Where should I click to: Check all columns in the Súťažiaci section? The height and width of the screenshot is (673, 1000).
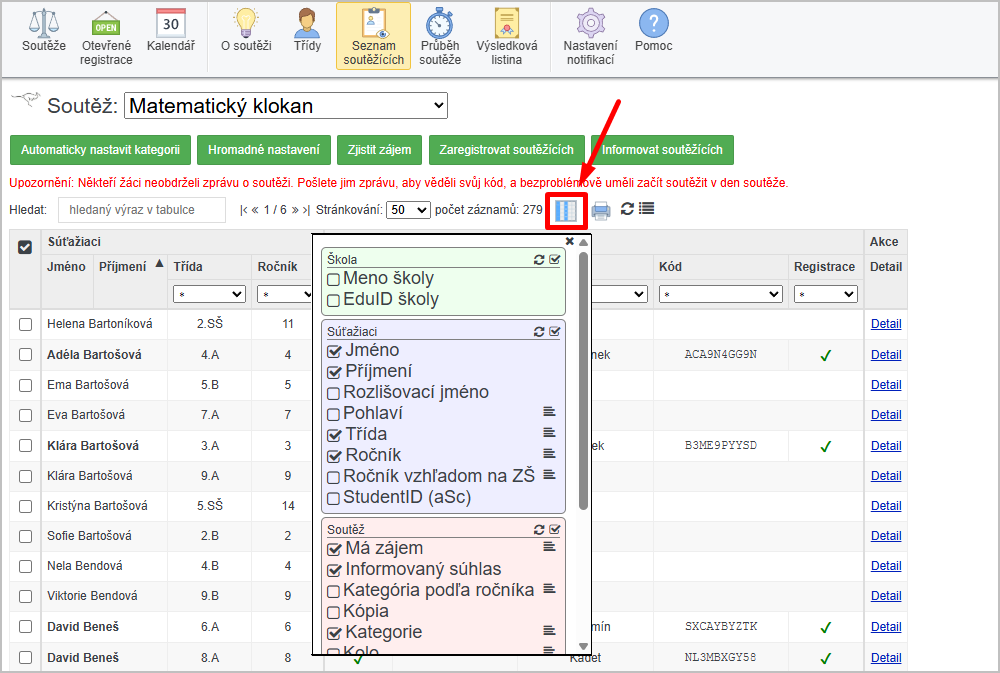pyautogui.click(x=554, y=332)
